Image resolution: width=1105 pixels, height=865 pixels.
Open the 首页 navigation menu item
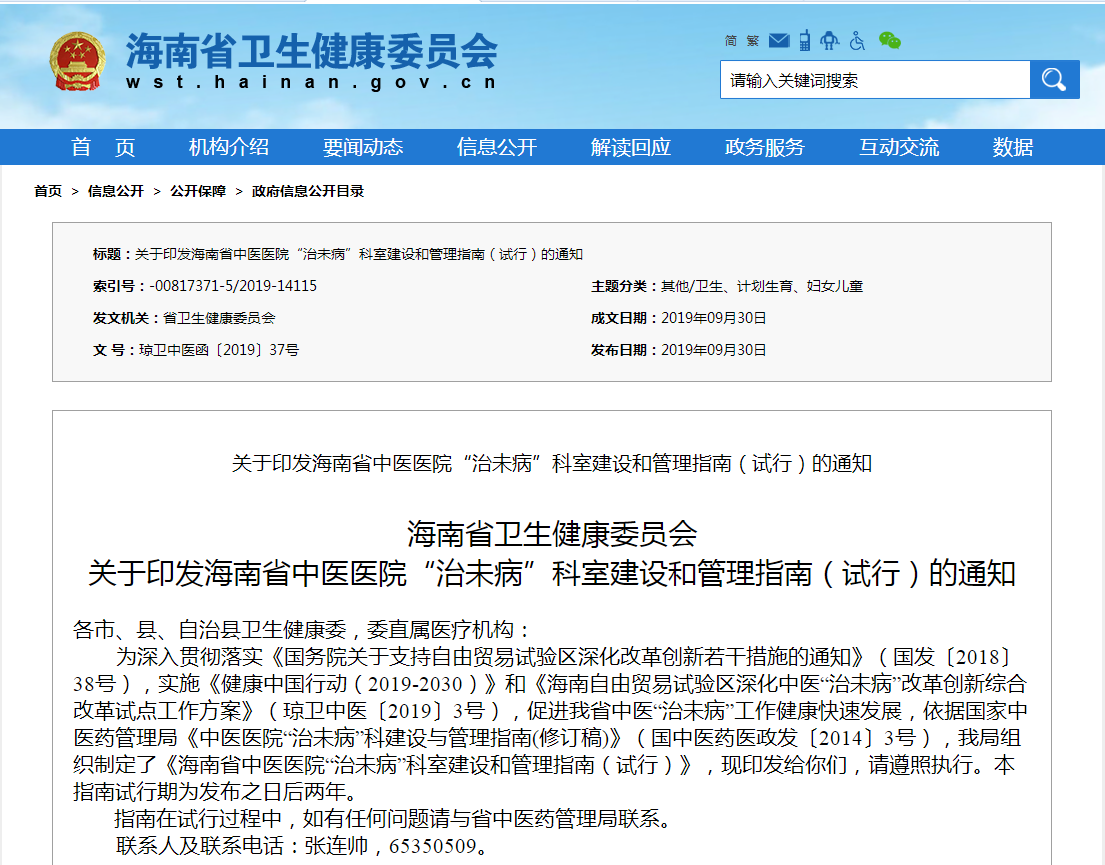pyautogui.click(x=103, y=147)
